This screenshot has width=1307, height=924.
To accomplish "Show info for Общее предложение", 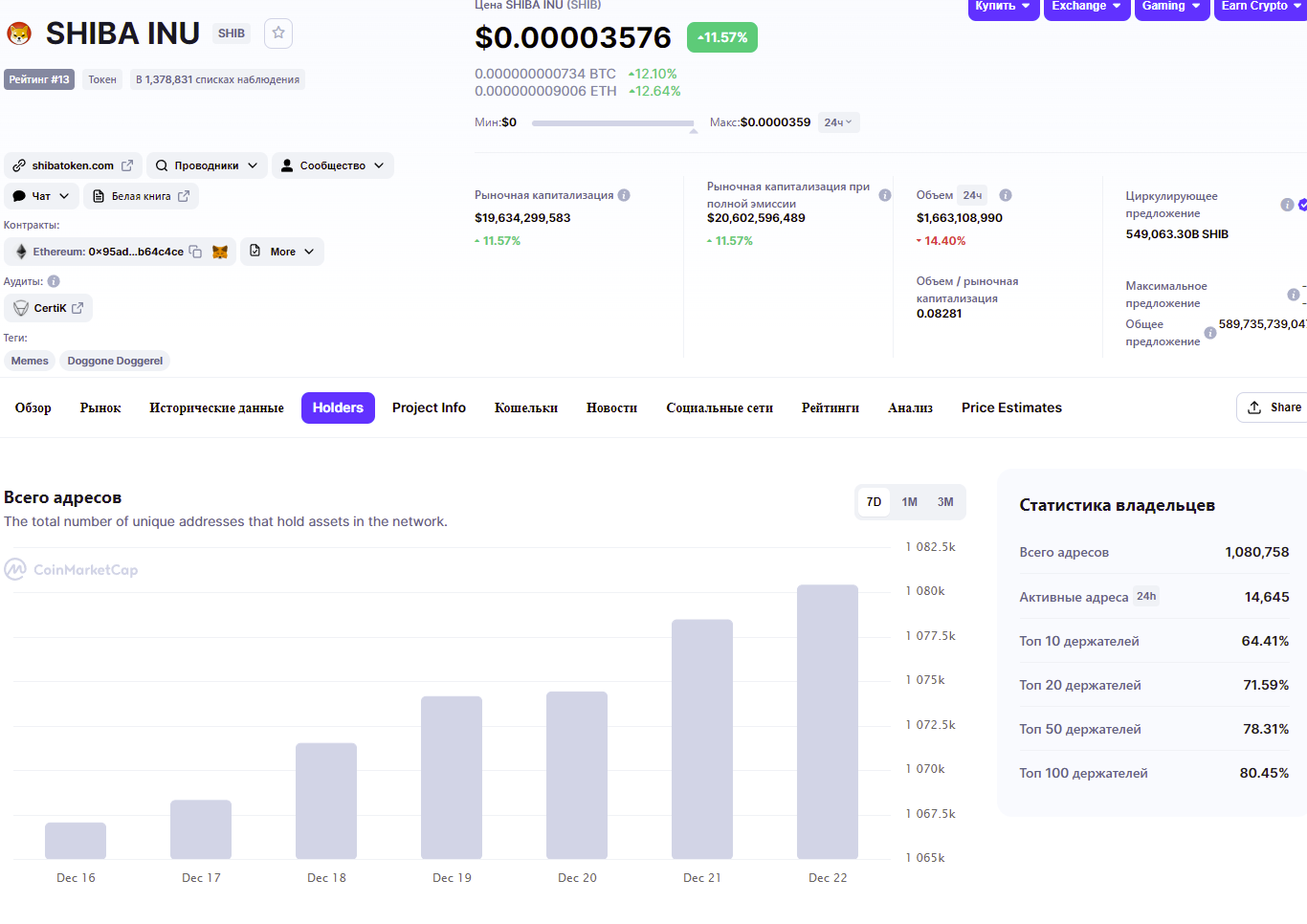I will click(x=1210, y=333).
